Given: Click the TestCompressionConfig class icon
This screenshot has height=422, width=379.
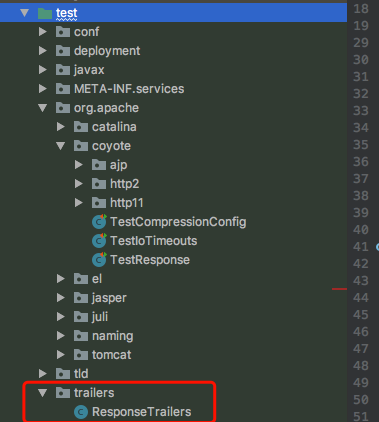Looking at the screenshot, I should tap(99, 222).
